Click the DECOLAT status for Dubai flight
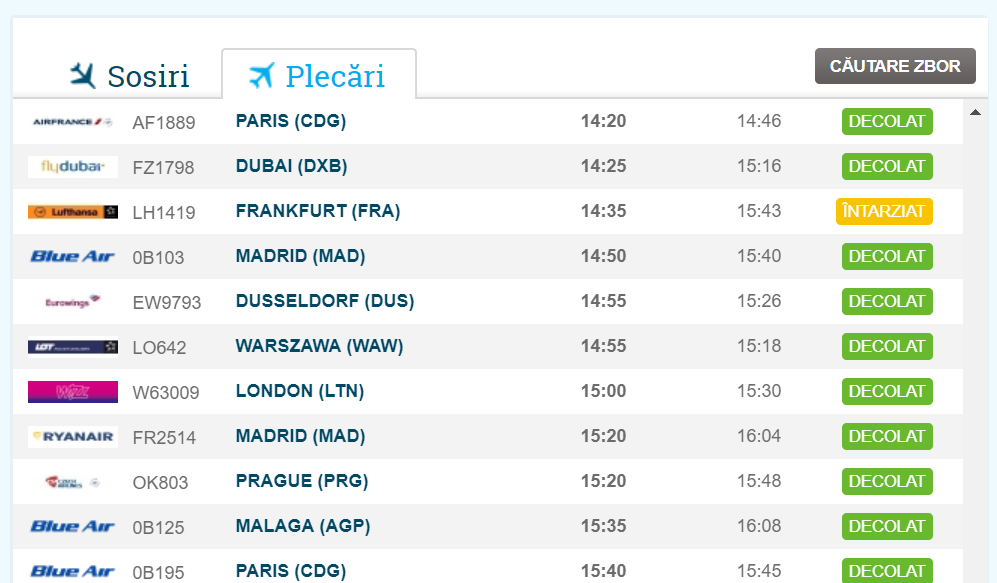Image resolution: width=997 pixels, height=583 pixels. pyautogui.click(x=887, y=166)
